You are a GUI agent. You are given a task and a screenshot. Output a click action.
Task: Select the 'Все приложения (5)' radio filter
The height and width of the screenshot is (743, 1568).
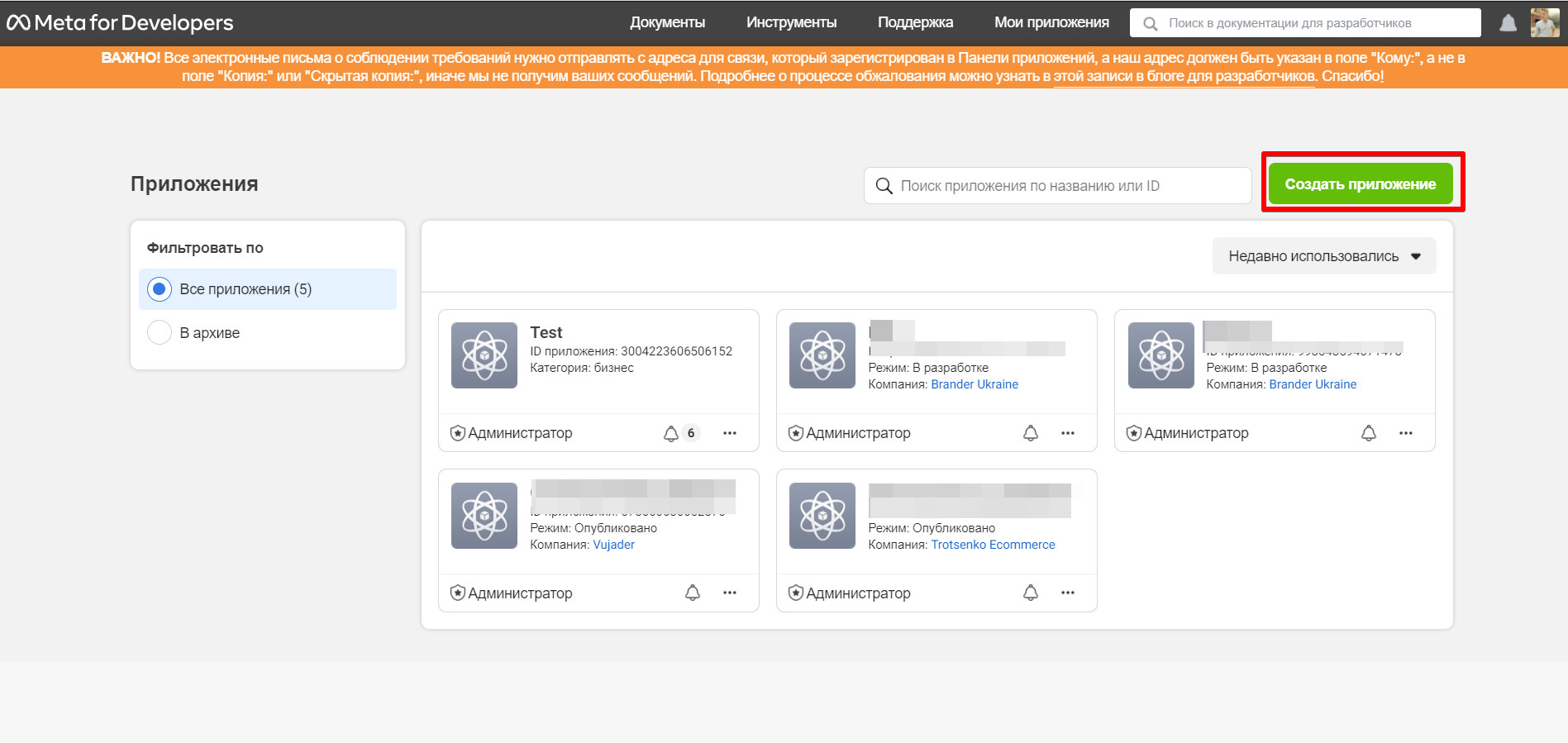coord(160,289)
